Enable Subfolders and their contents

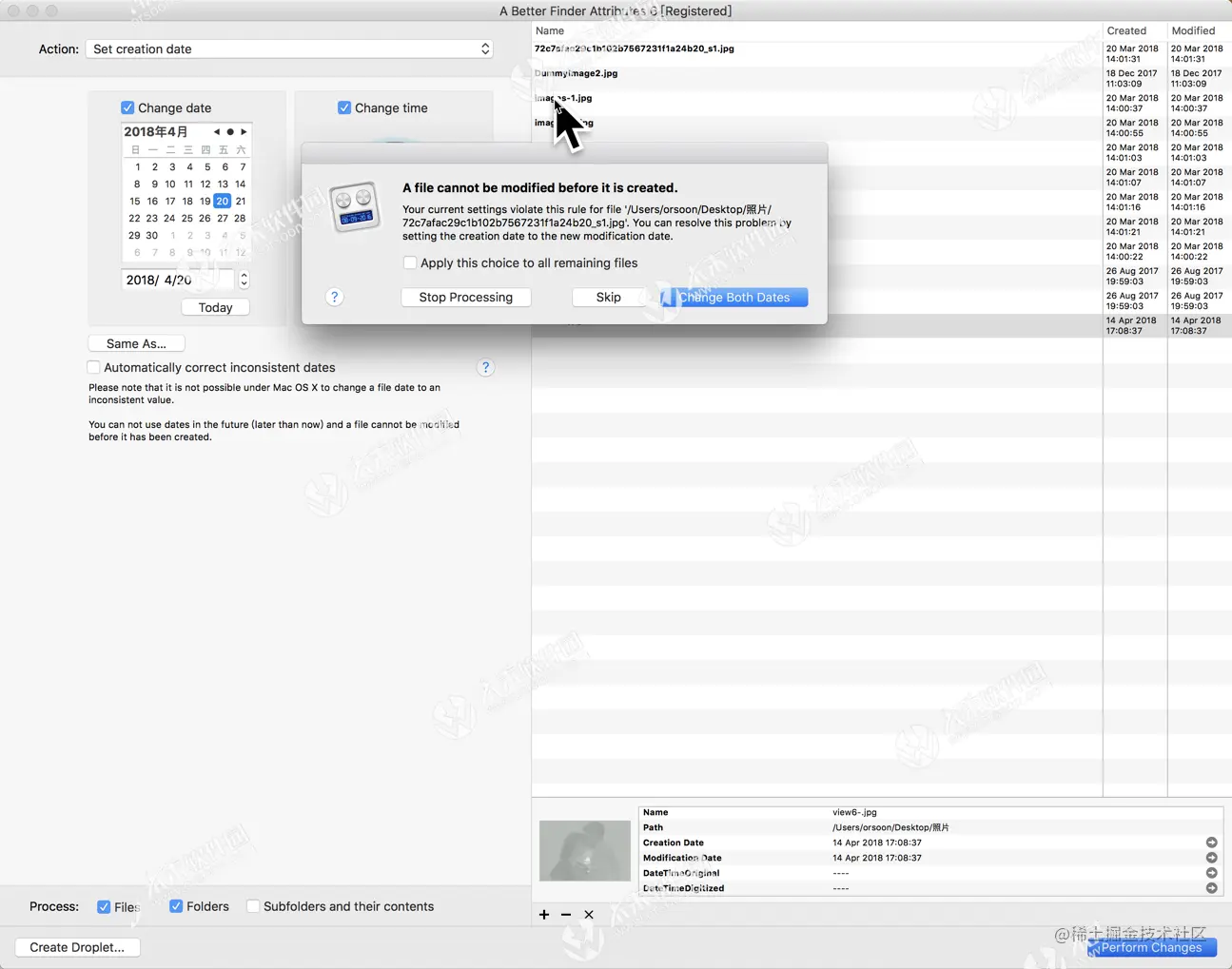(x=253, y=906)
